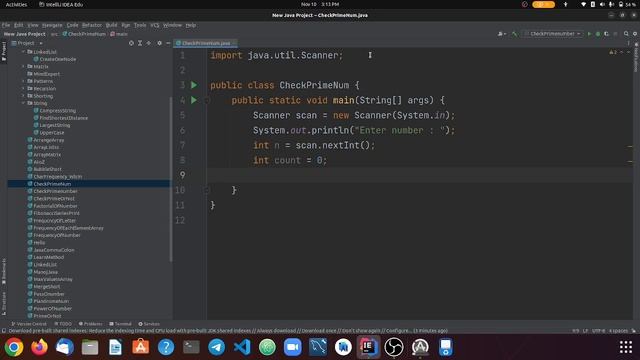Screen dimensions: 640x360
Task: Run with coverage icon
Action: (606, 34)
